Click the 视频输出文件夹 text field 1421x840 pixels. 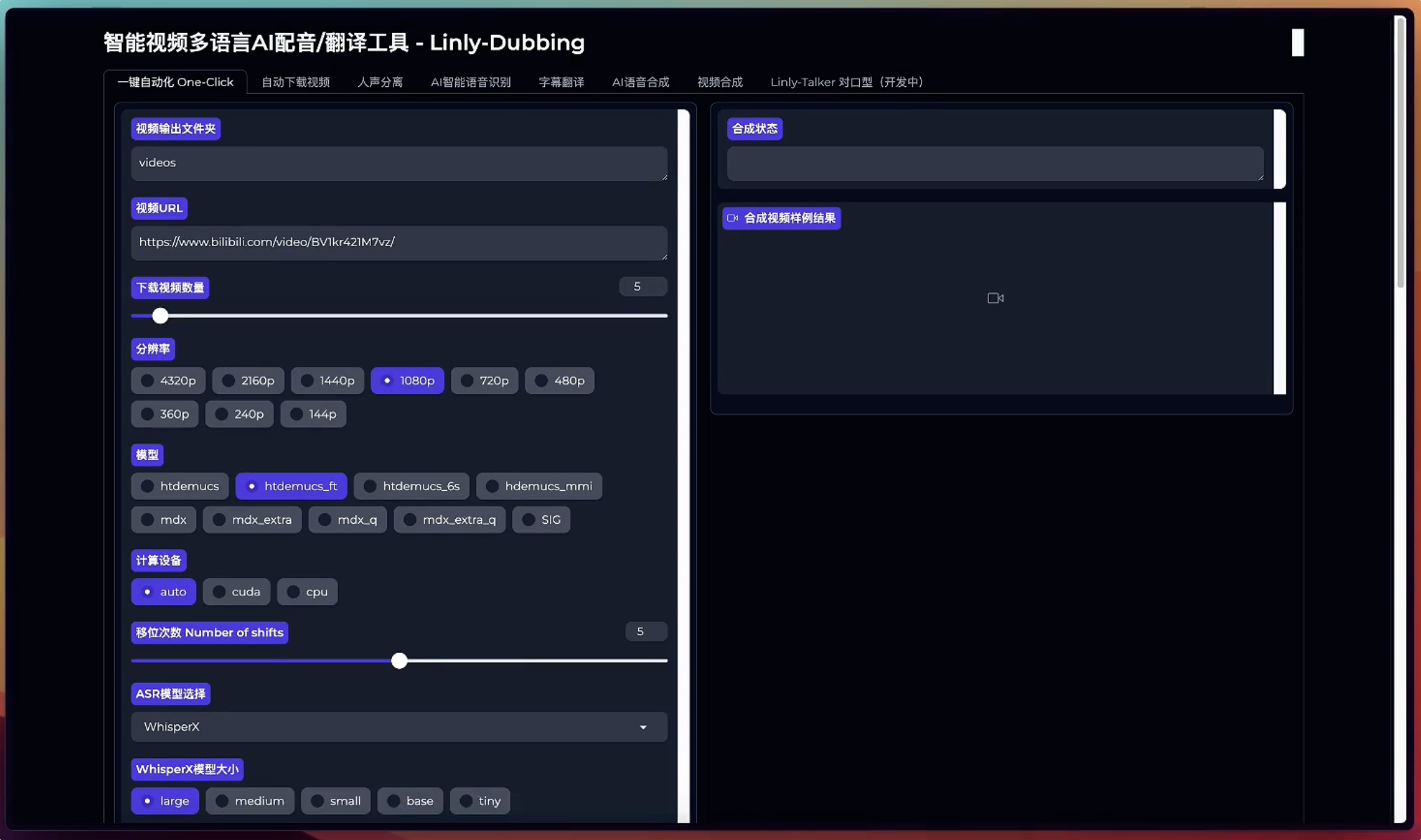399,163
